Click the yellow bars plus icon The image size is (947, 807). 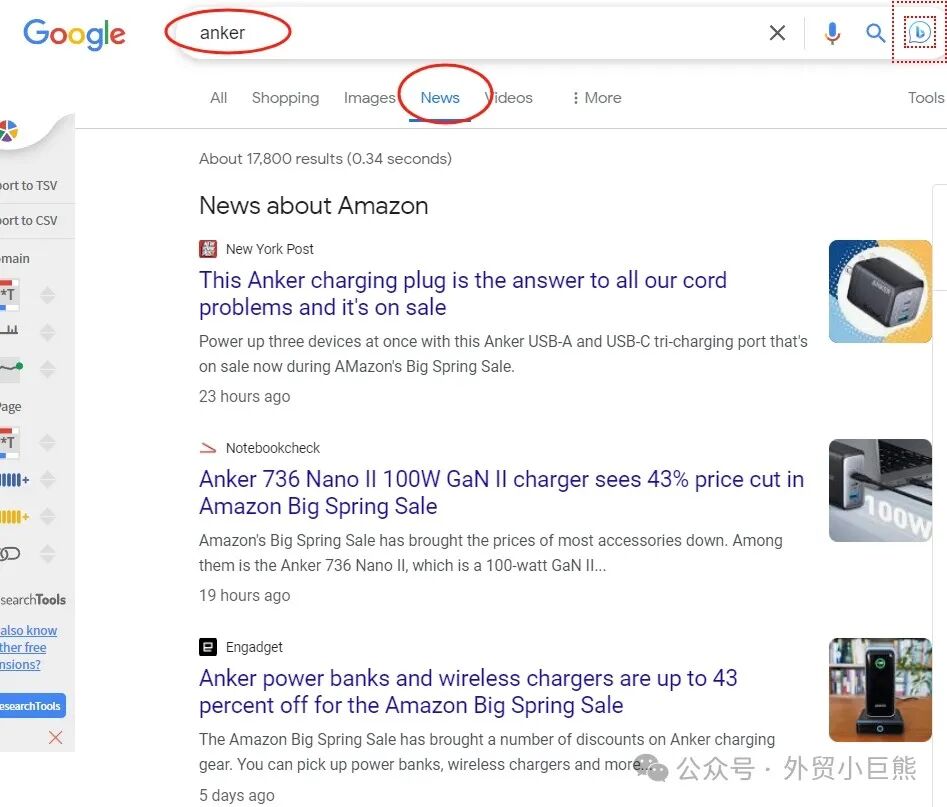point(14,517)
